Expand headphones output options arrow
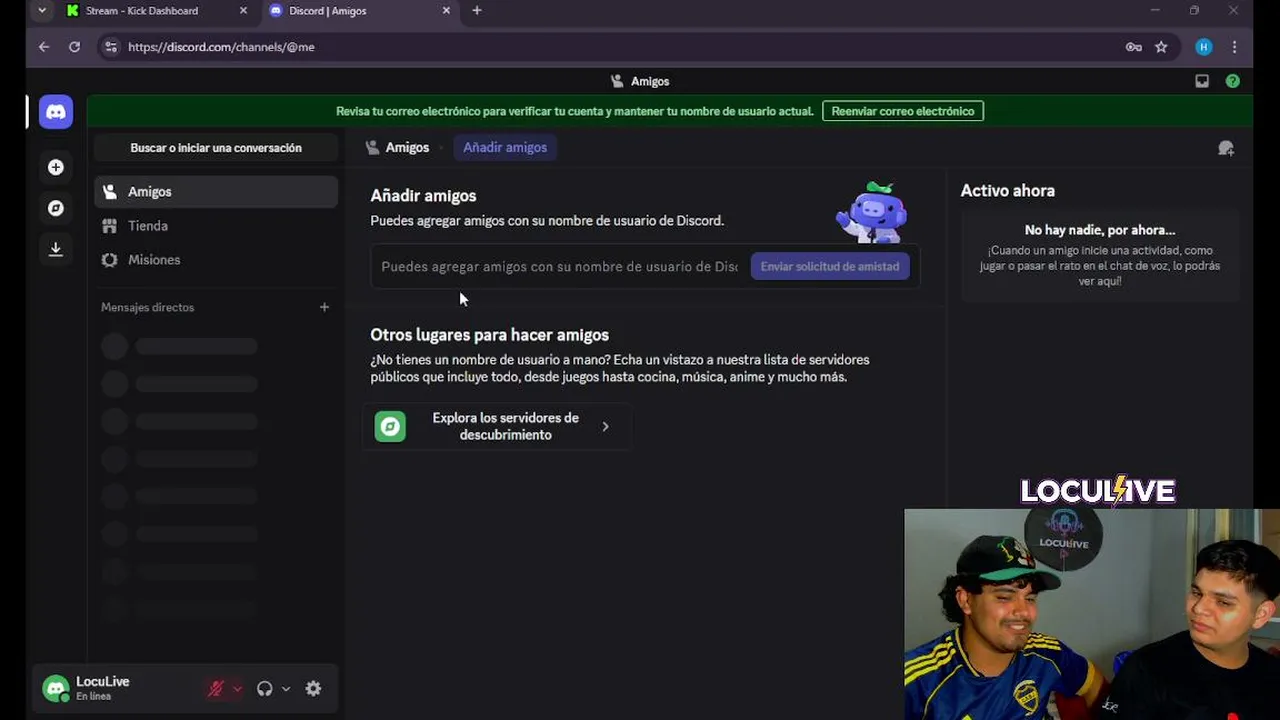The image size is (1280, 720). [x=286, y=688]
